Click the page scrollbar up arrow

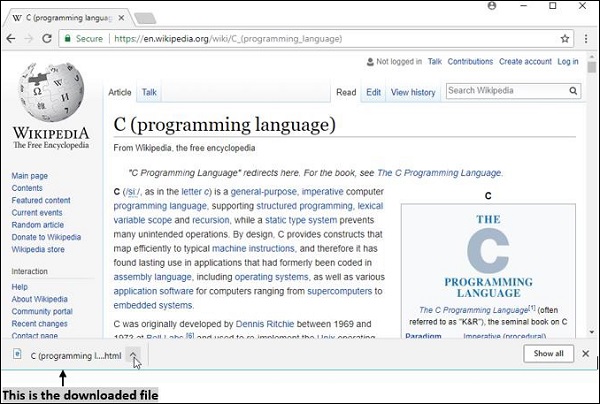click(592, 56)
